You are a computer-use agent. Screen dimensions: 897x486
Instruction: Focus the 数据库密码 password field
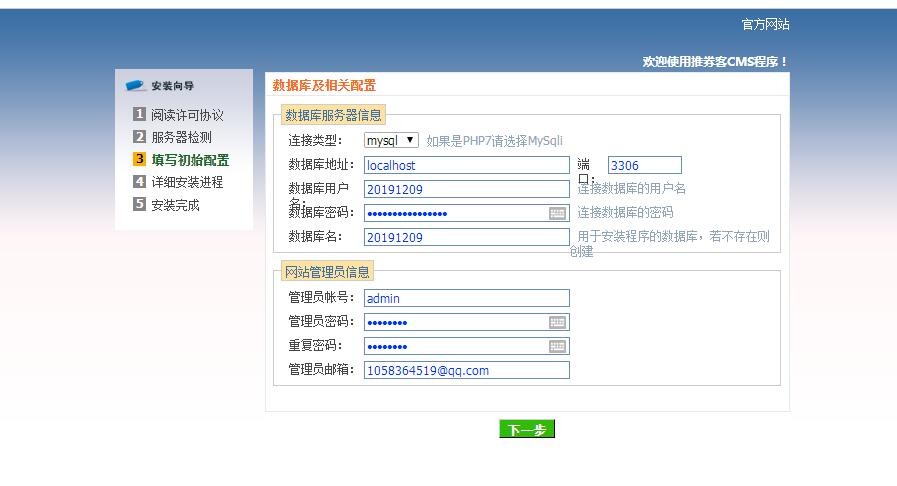point(455,213)
